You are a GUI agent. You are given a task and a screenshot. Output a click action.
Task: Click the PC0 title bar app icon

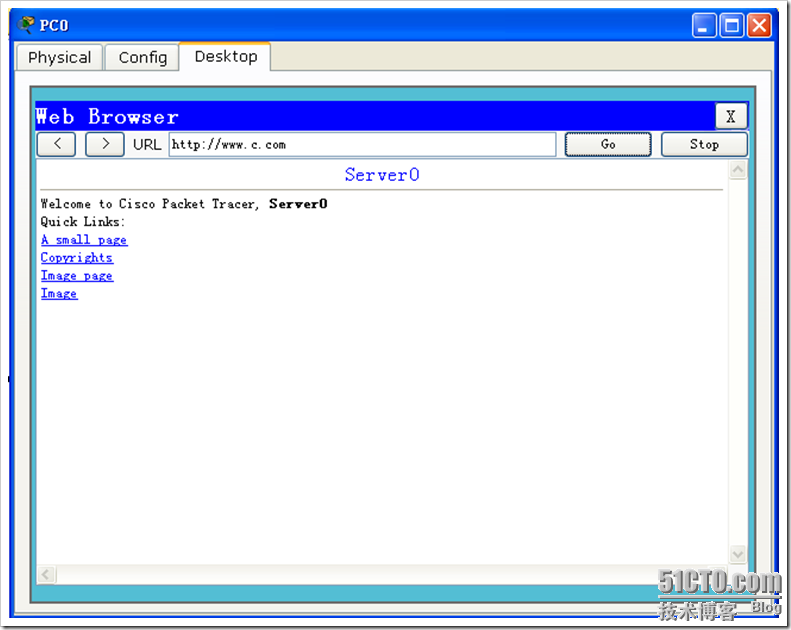point(26,24)
